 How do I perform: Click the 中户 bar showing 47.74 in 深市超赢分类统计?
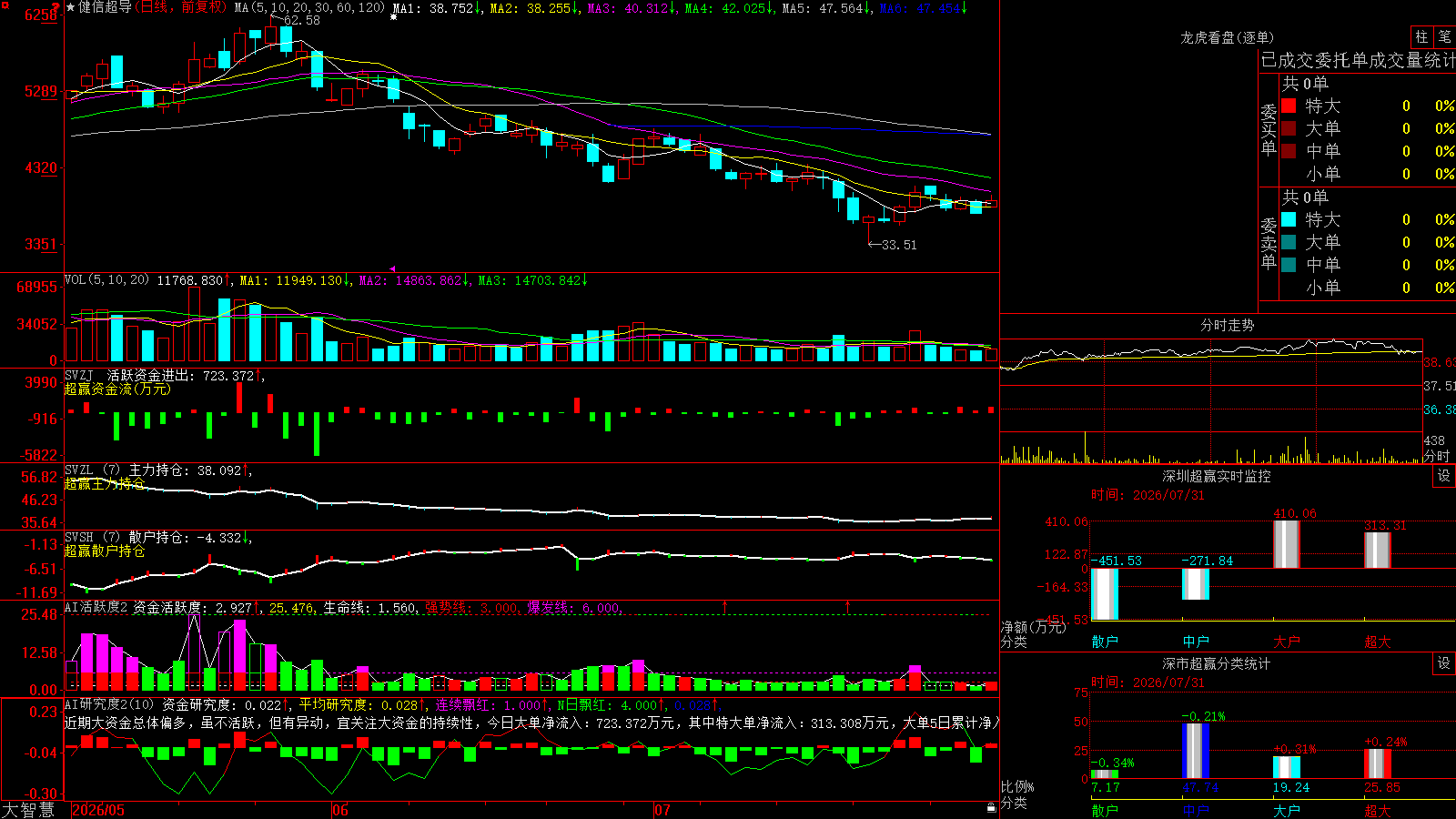[1196, 751]
